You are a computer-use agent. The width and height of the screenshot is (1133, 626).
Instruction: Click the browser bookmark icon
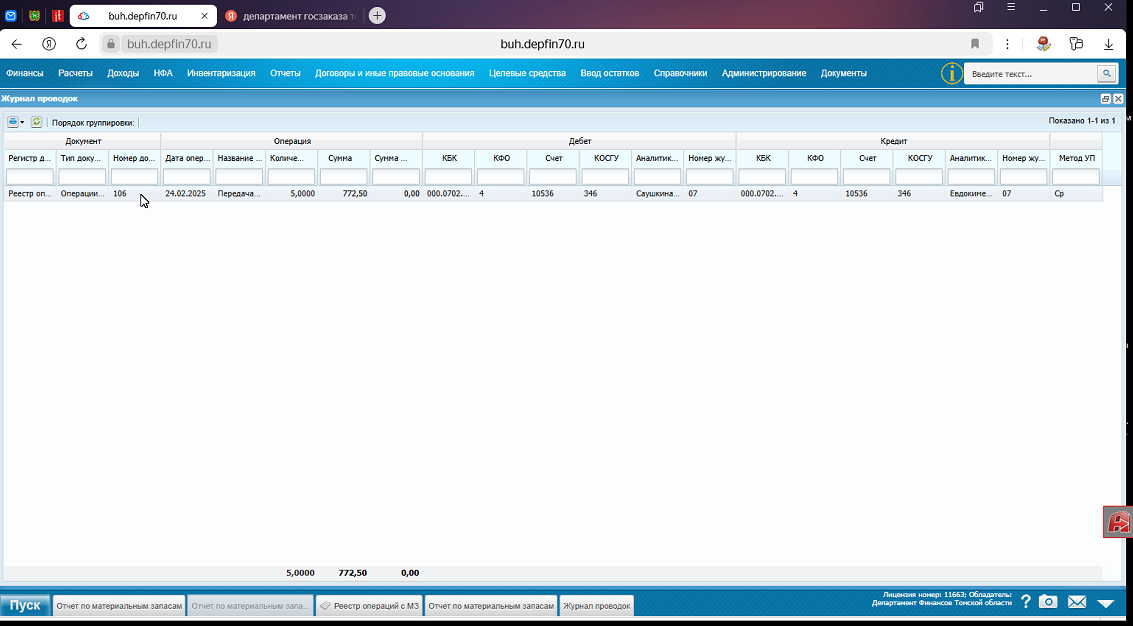pyautogui.click(x=975, y=44)
